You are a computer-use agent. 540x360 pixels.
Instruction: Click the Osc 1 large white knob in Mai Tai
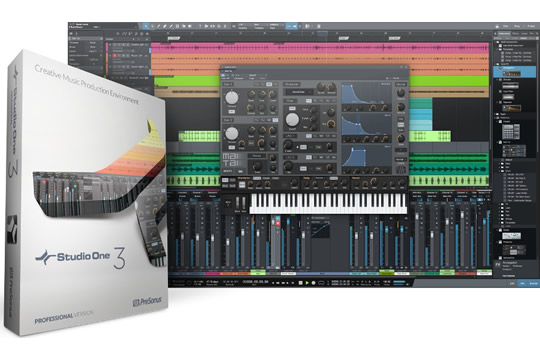231,98
